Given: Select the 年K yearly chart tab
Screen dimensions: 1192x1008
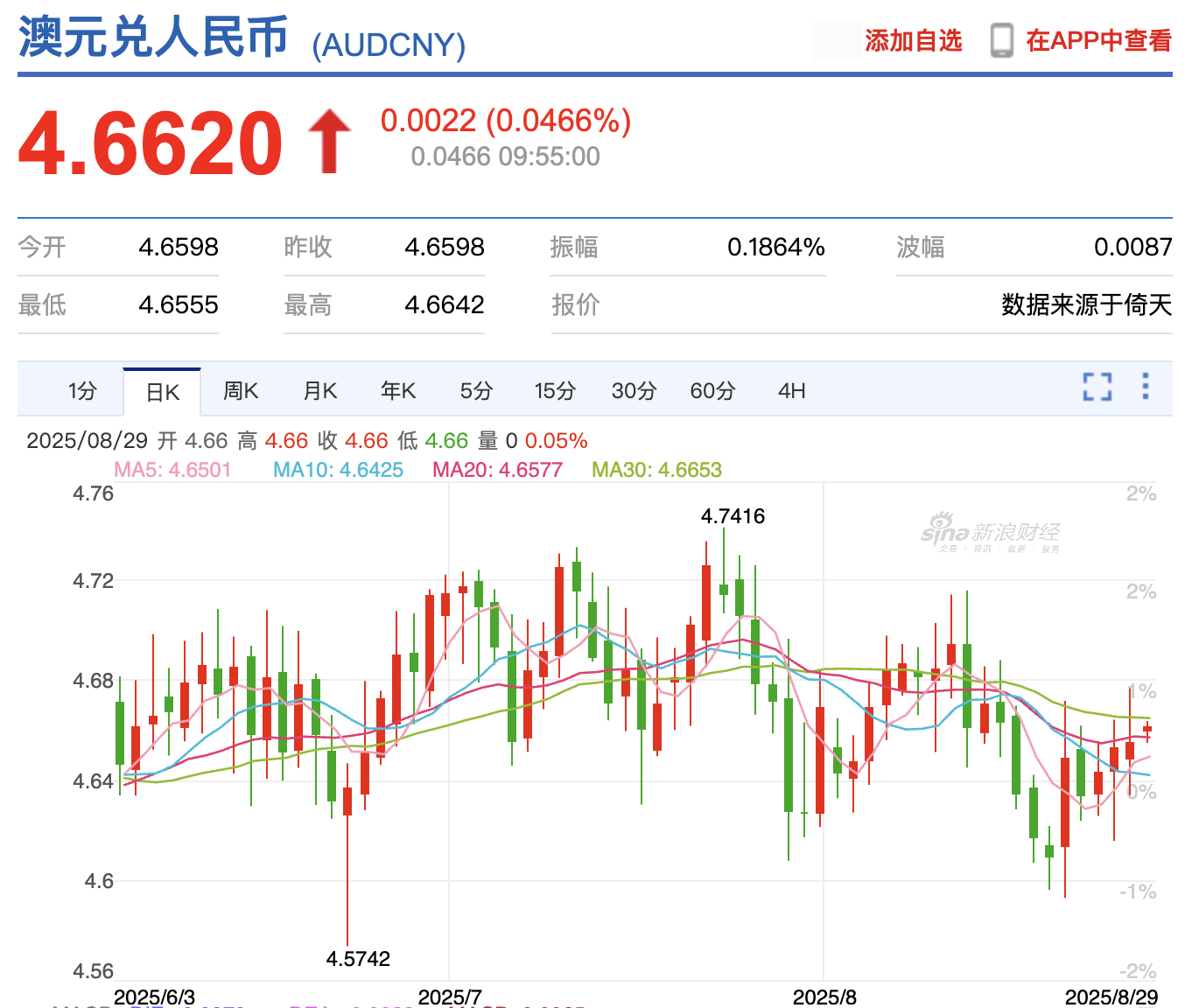Looking at the screenshot, I should [x=398, y=390].
